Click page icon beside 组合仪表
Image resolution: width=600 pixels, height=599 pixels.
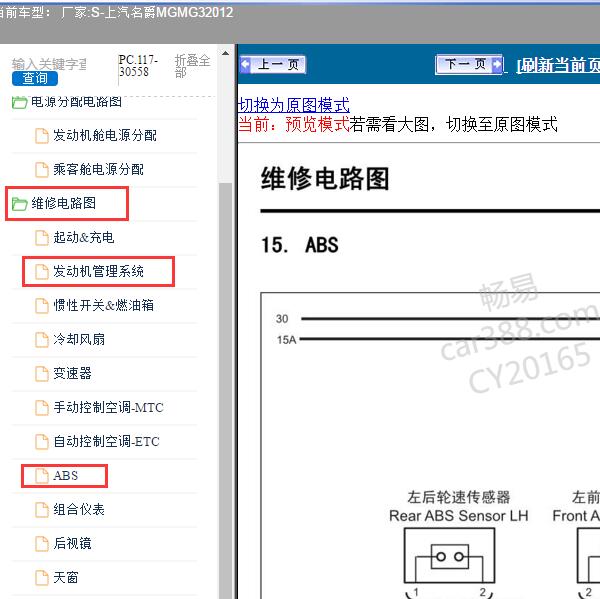tap(42, 510)
